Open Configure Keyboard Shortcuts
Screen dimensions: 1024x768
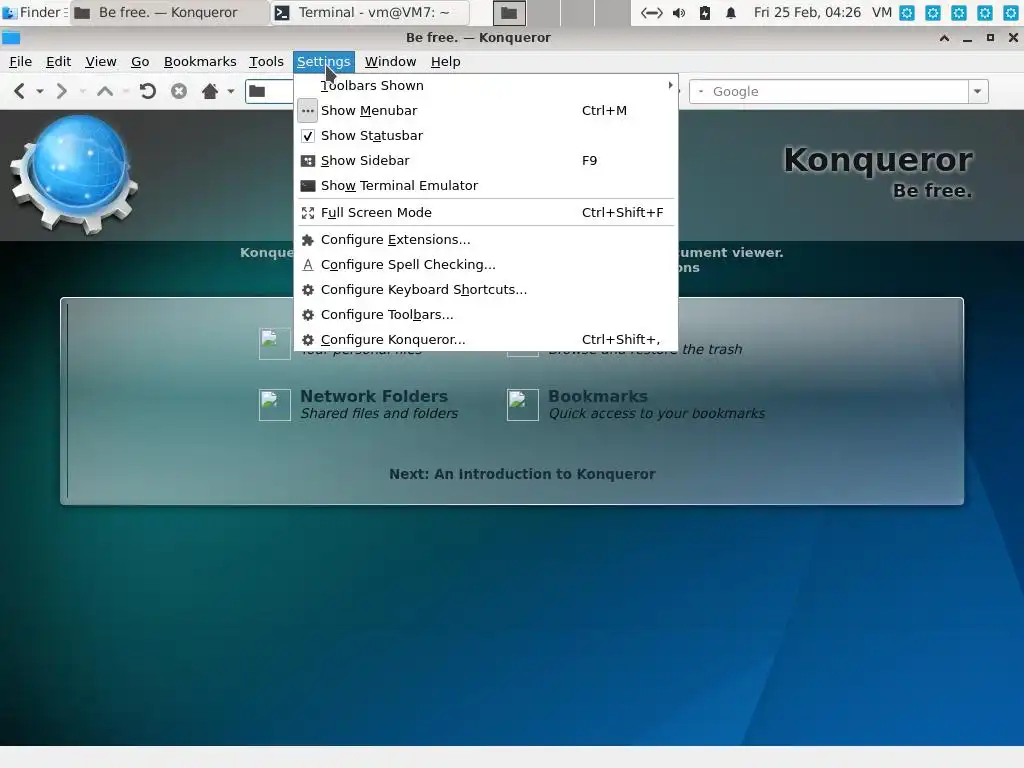tap(487, 289)
